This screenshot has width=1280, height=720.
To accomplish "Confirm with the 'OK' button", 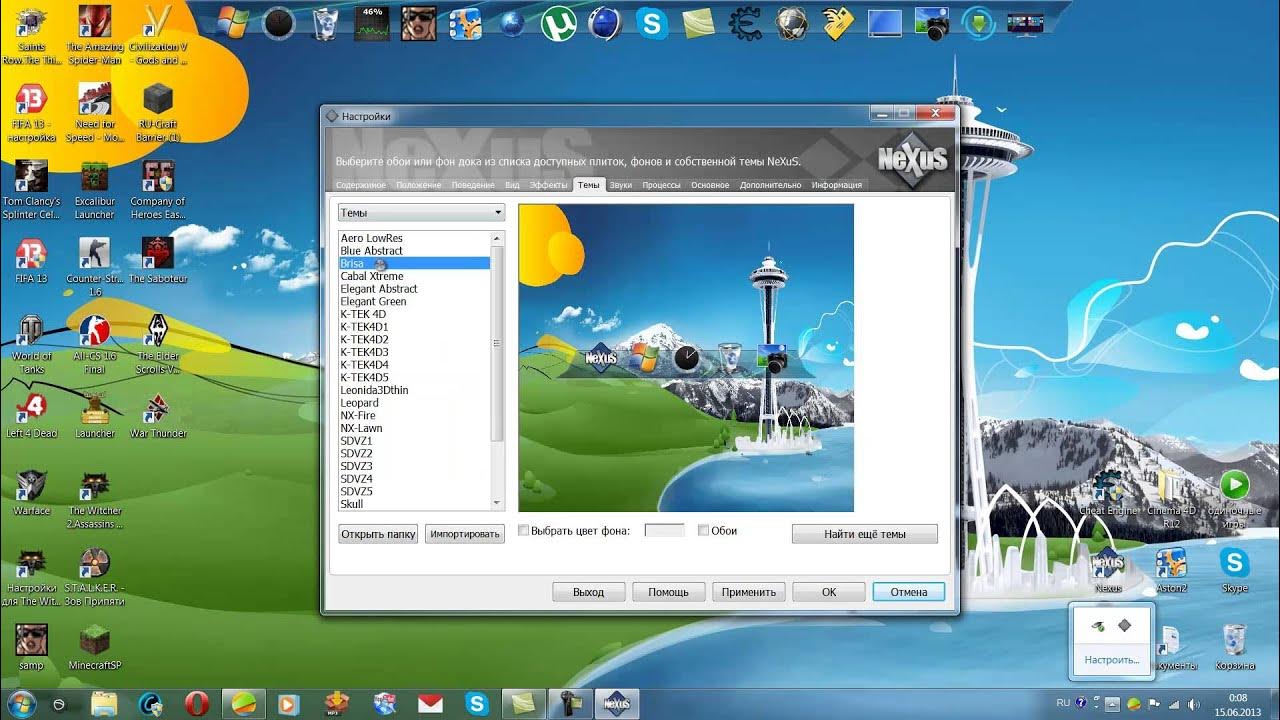I will (829, 592).
